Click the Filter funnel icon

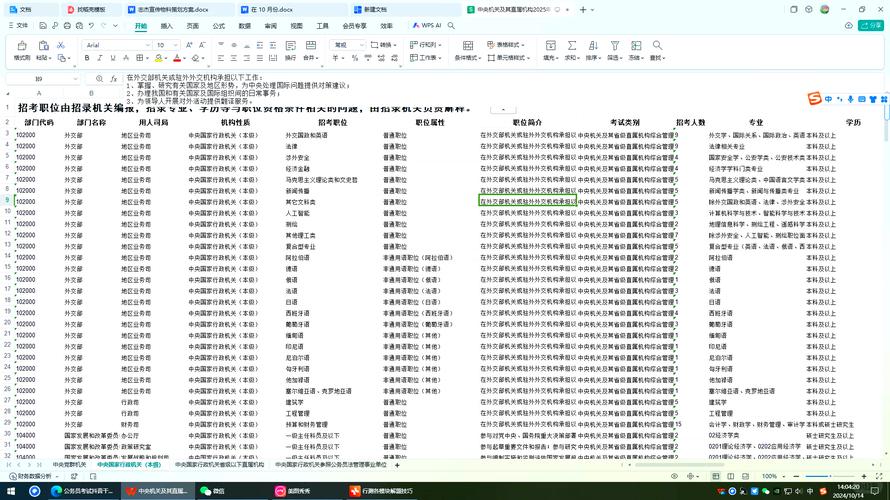(x=614, y=46)
